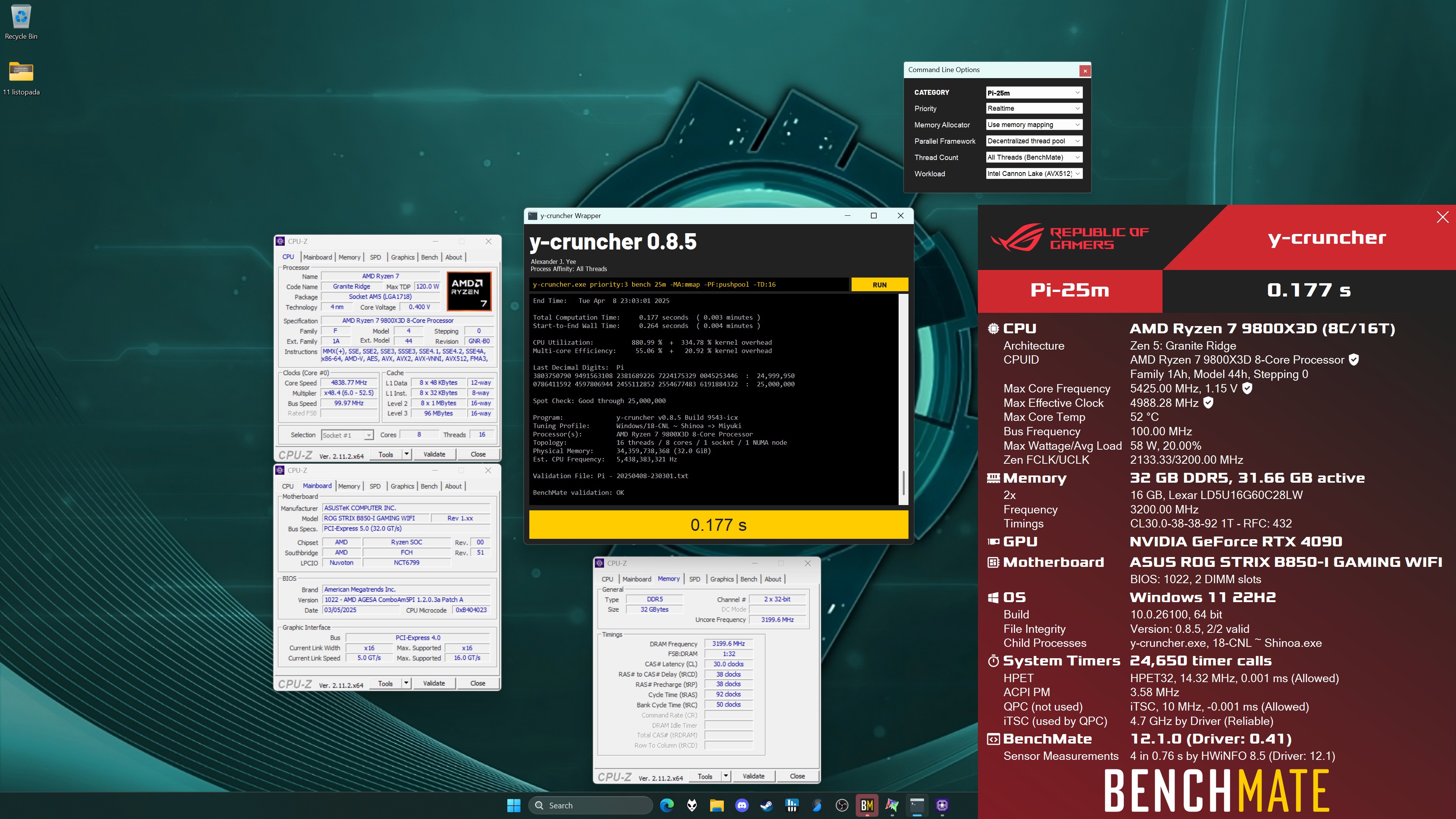Click the Pi-25m red label in ROG panel
This screenshot has height=819, width=1456.
tap(1069, 290)
